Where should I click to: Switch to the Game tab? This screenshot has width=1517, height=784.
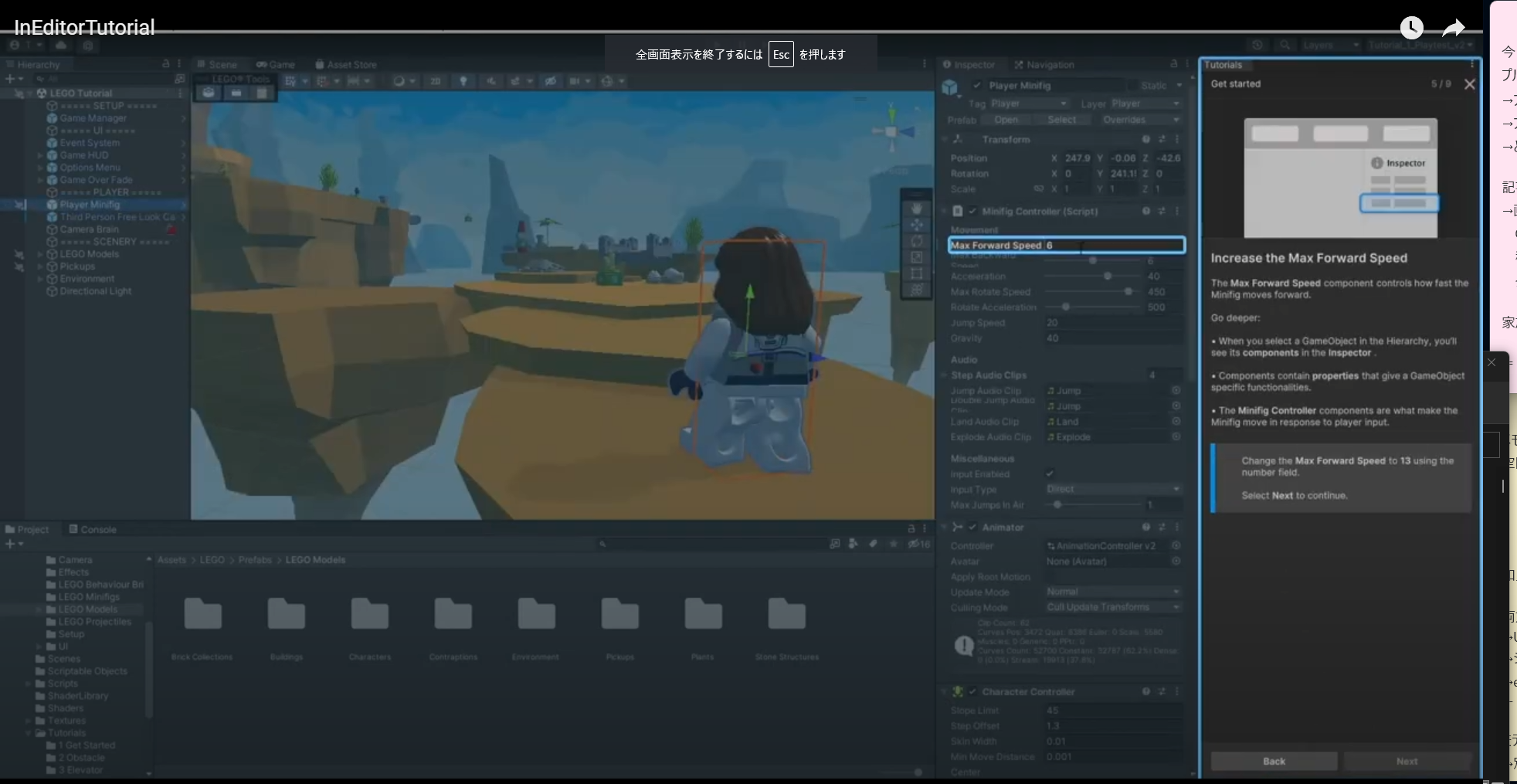pos(276,64)
